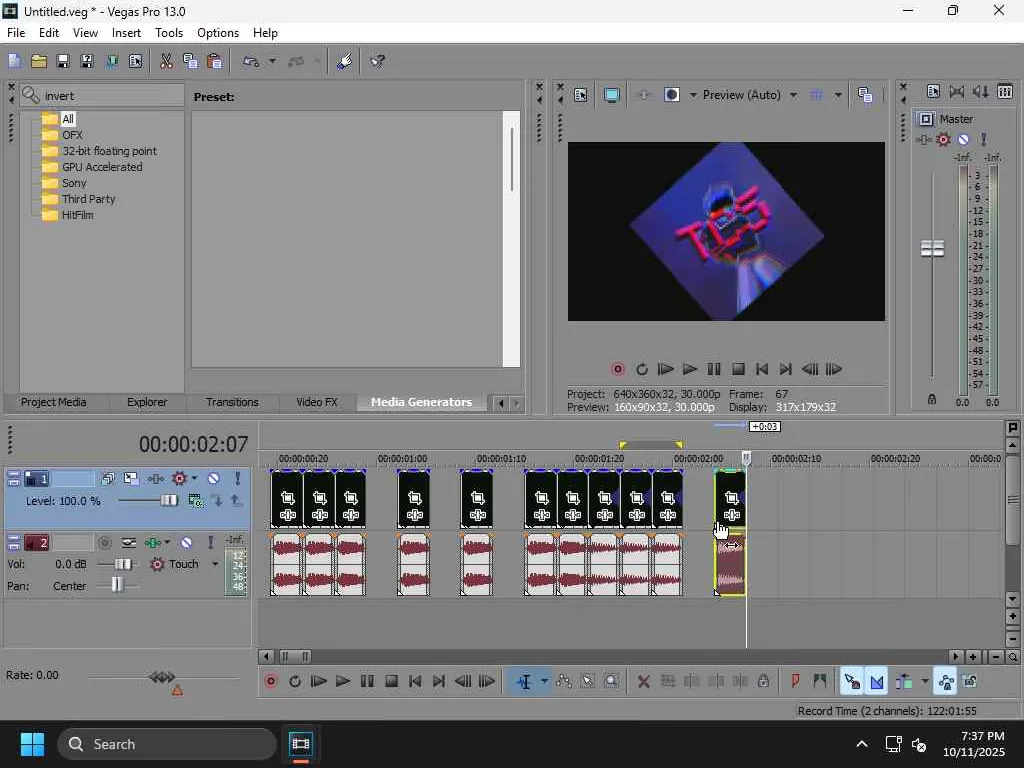Screen dimensions: 1024x768
Task: Open the Preview (Auto) quality dropdown
Action: coord(793,95)
